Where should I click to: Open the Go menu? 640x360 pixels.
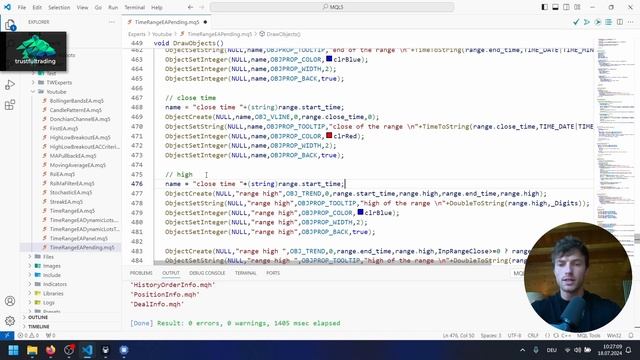click(x=98, y=7)
